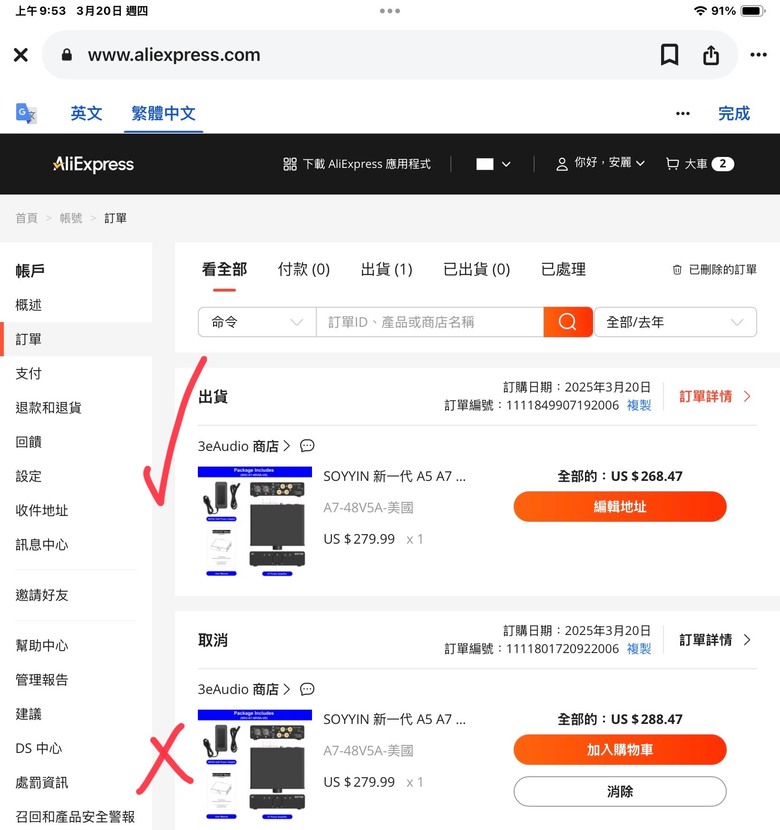This screenshot has width=780, height=830.
Task: Click 加入購物車 button
Action: 620,750
